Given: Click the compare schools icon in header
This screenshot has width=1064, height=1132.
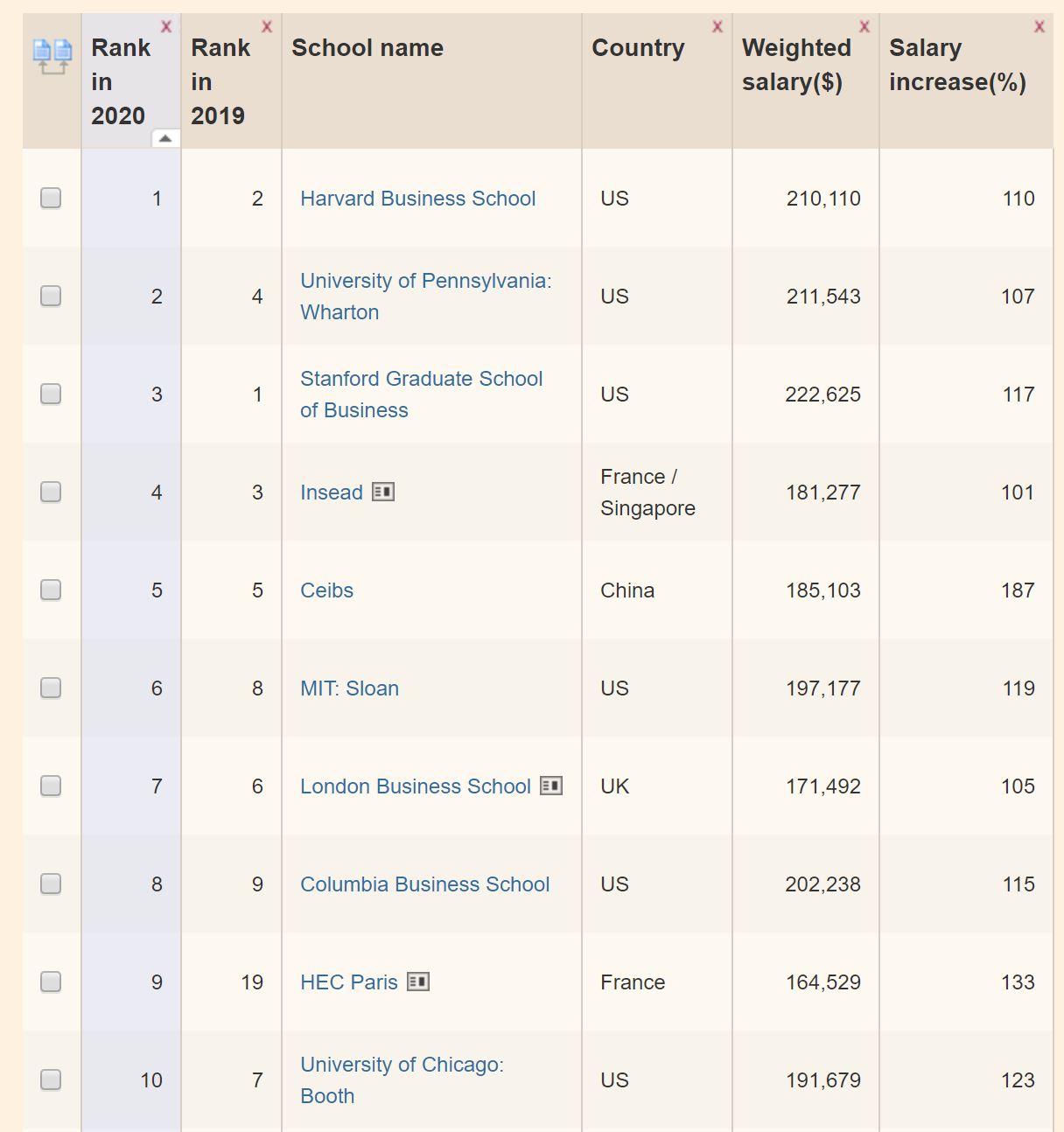Looking at the screenshot, I should 52,56.
